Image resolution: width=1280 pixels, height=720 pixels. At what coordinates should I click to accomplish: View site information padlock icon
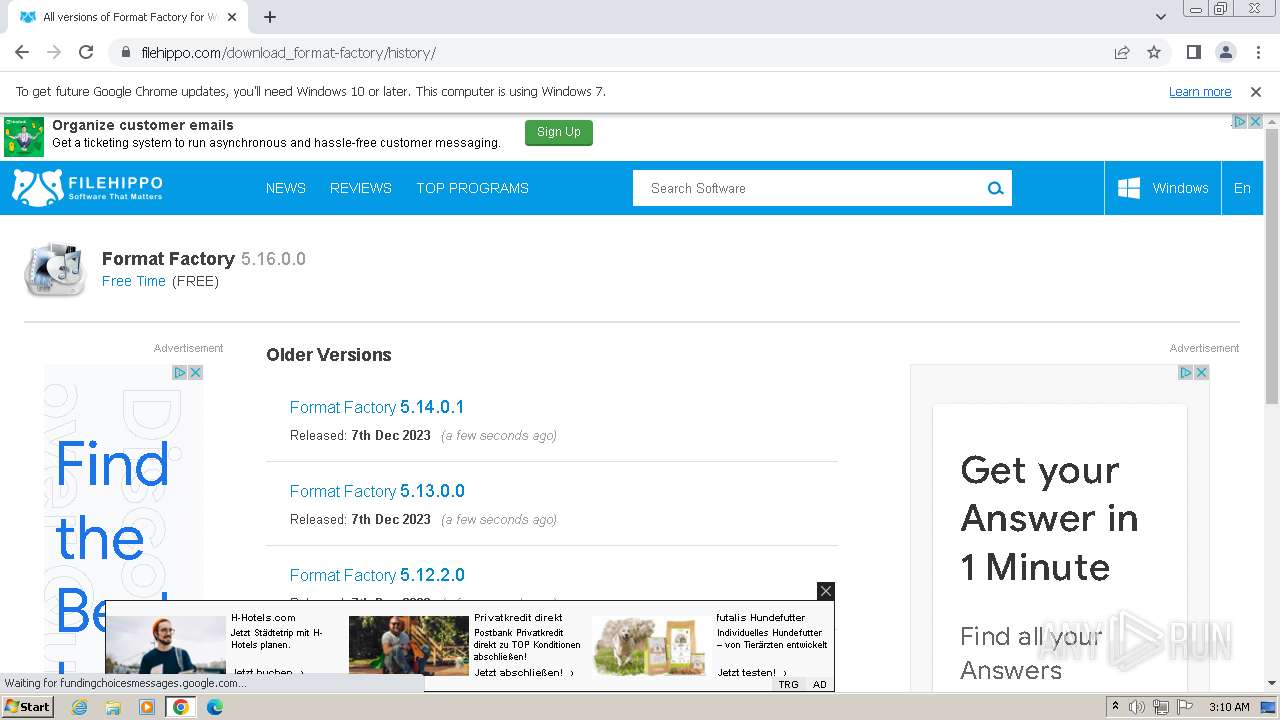pos(126,52)
